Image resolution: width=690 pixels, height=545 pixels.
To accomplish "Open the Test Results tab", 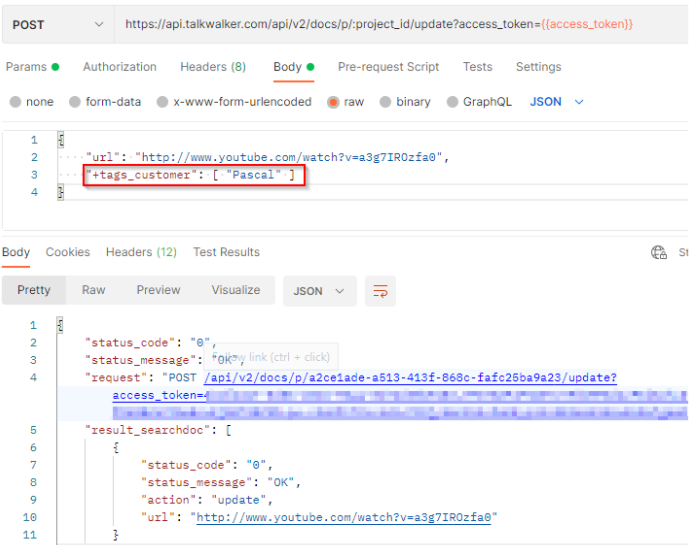I will [x=227, y=252].
